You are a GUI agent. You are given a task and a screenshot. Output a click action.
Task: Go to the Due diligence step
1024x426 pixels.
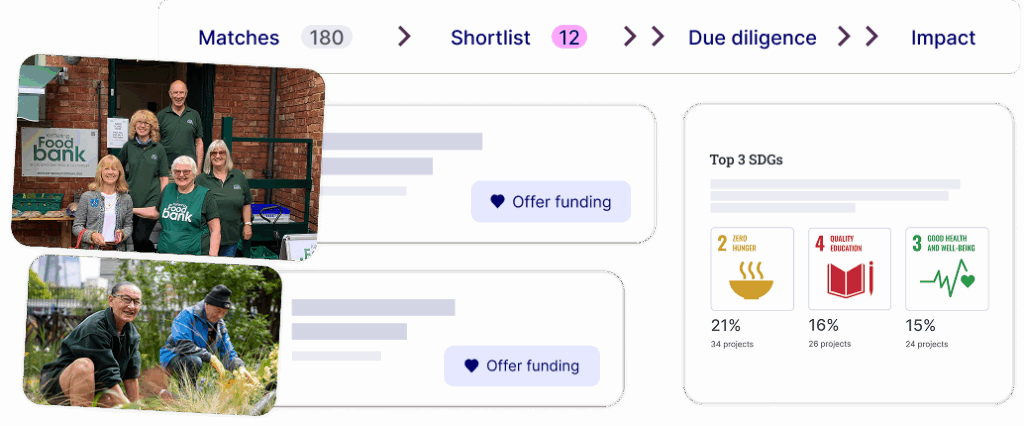click(x=752, y=37)
